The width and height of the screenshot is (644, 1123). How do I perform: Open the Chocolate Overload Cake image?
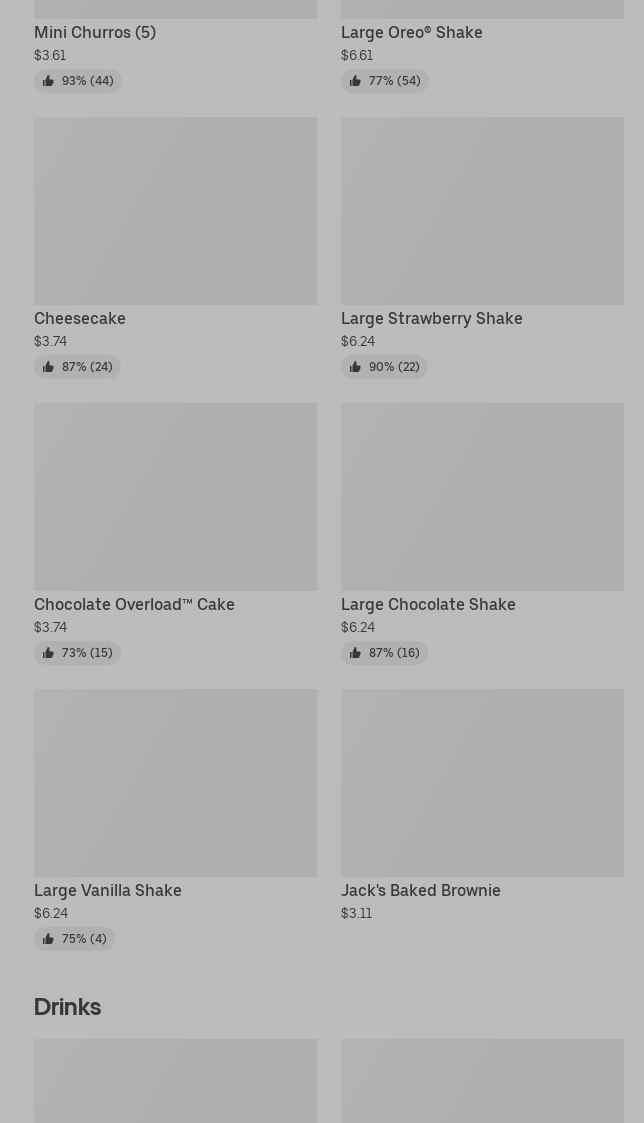[x=175, y=497]
